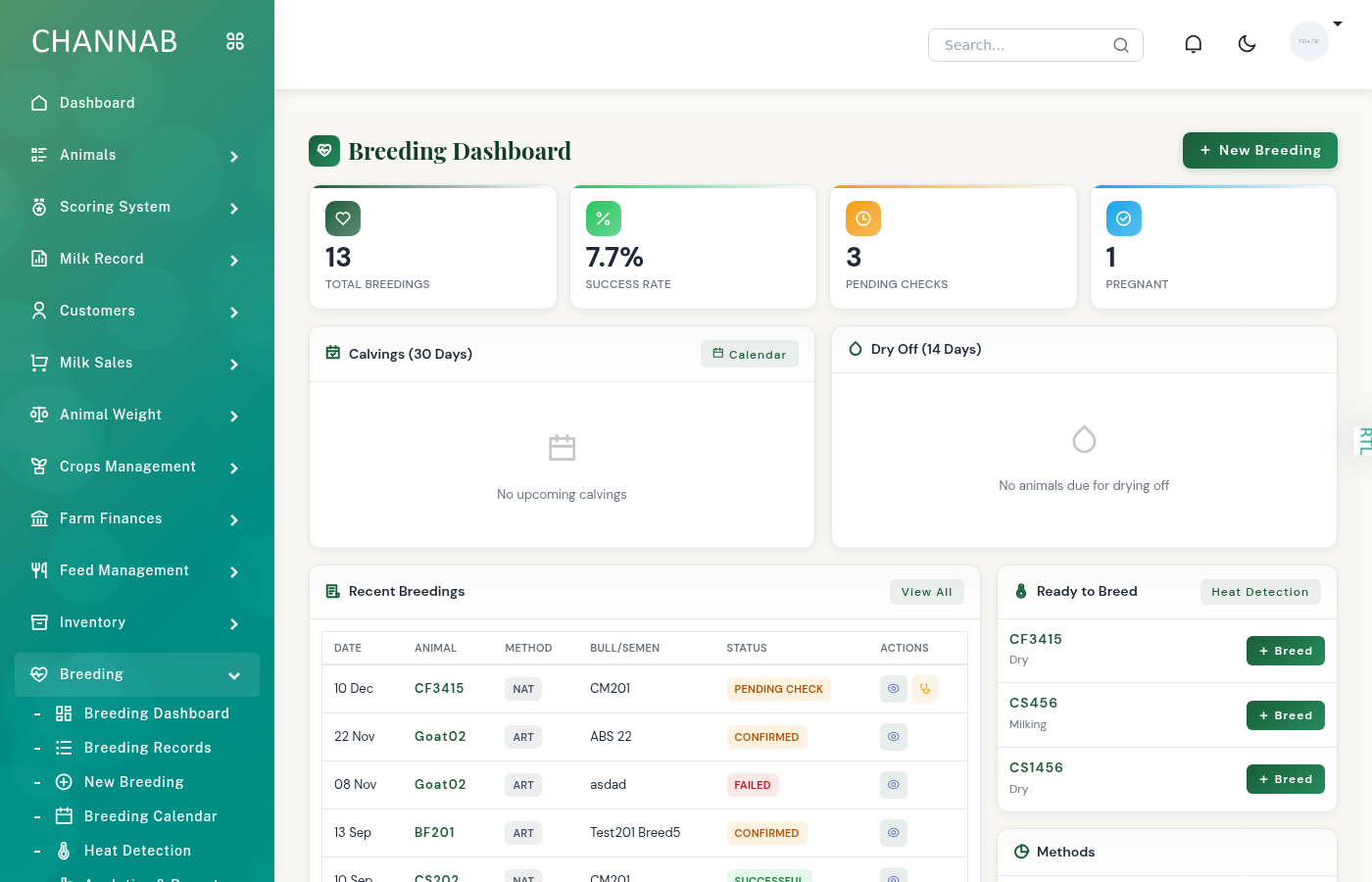Go to Breeding Records in sidebar
The width and height of the screenshot is (1372, 882).
pos(148,748)
